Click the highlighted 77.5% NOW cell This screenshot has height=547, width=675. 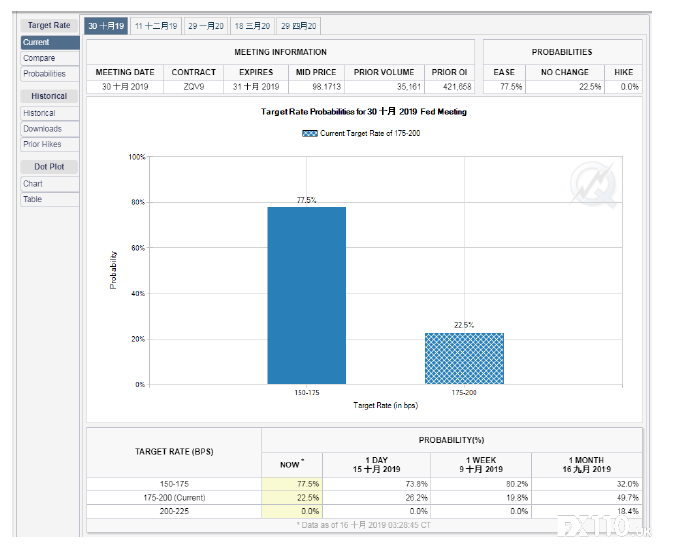tap(292, 484)
